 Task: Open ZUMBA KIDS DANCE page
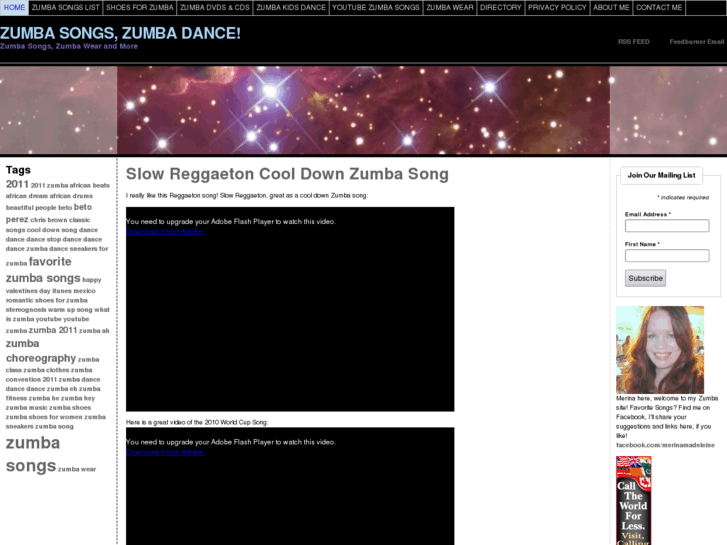pos(291,7)
